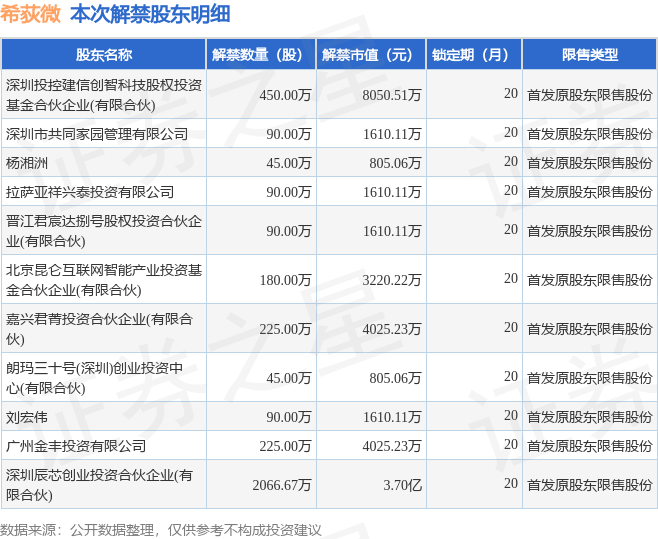Select the 3.70亿 market value cell
This screenshot has width=658, height=539.
[402, 485]
